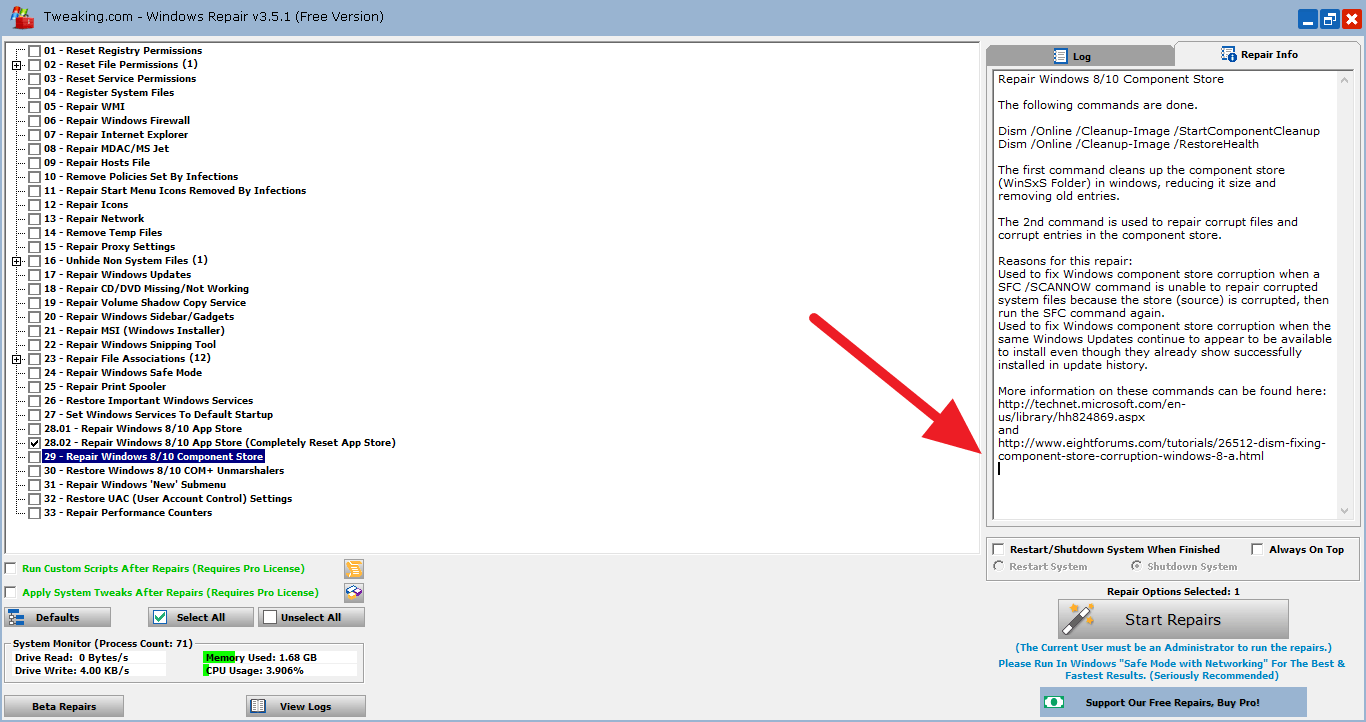The width and height of the screenshot is (1366, 722).
Task: Select 19 - Repair Volume Shadow Copy Service
Action: point(145,303)
